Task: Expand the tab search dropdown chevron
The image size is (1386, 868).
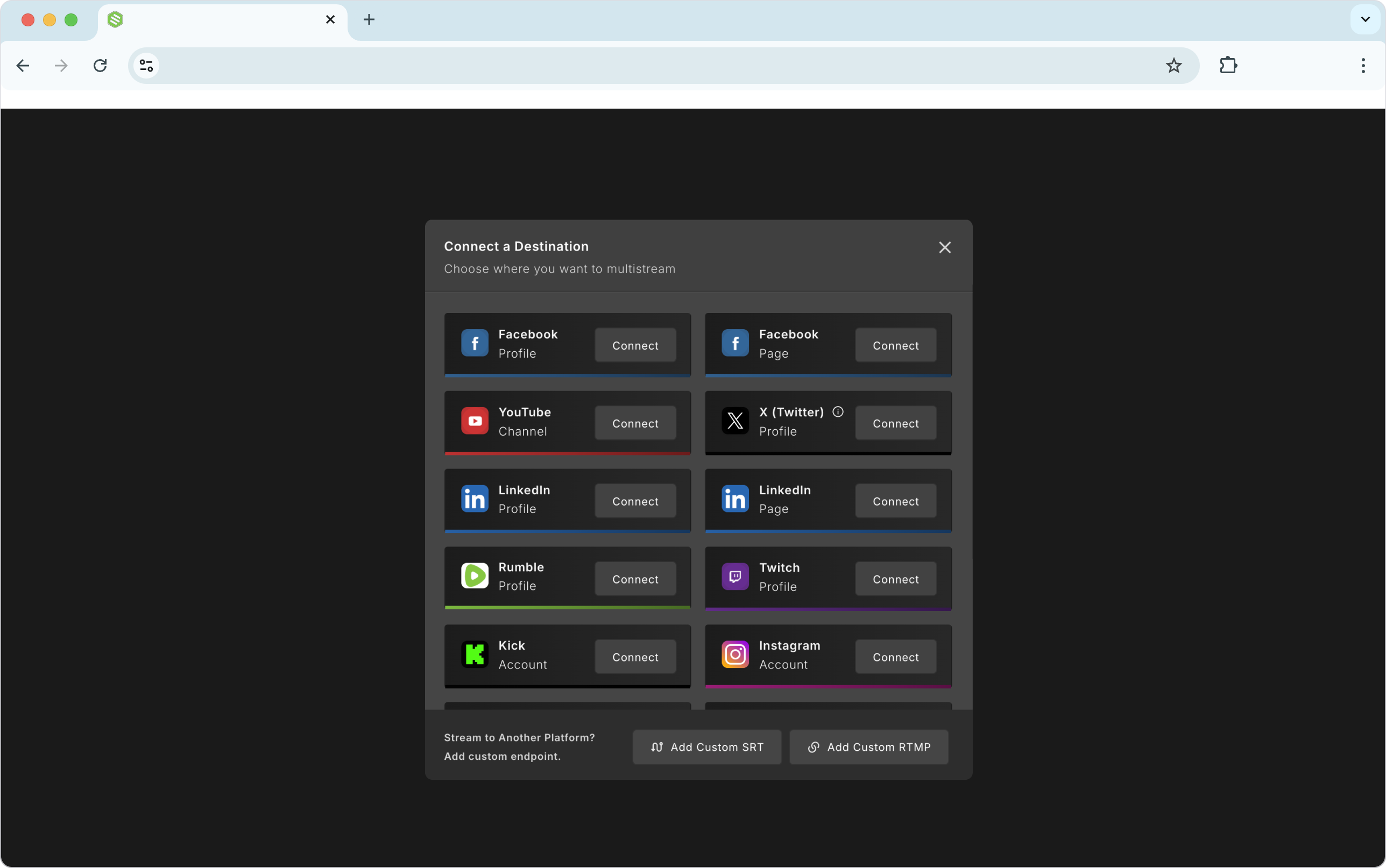Action: (x=1366, y=19)
